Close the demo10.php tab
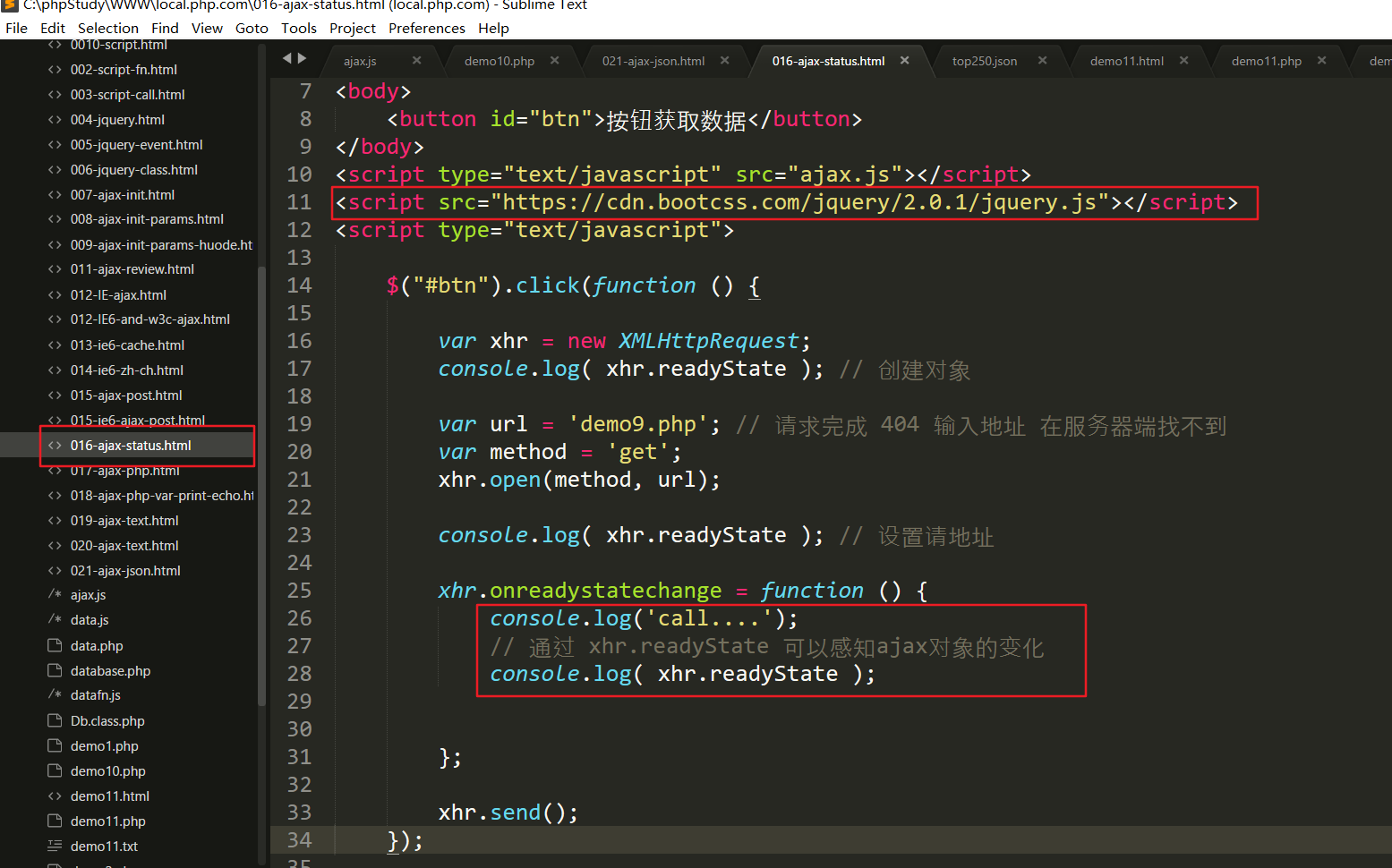Image resolution: width=1392 pixels, height=868 pixels. pyautogui.click(x=555, y=61)
